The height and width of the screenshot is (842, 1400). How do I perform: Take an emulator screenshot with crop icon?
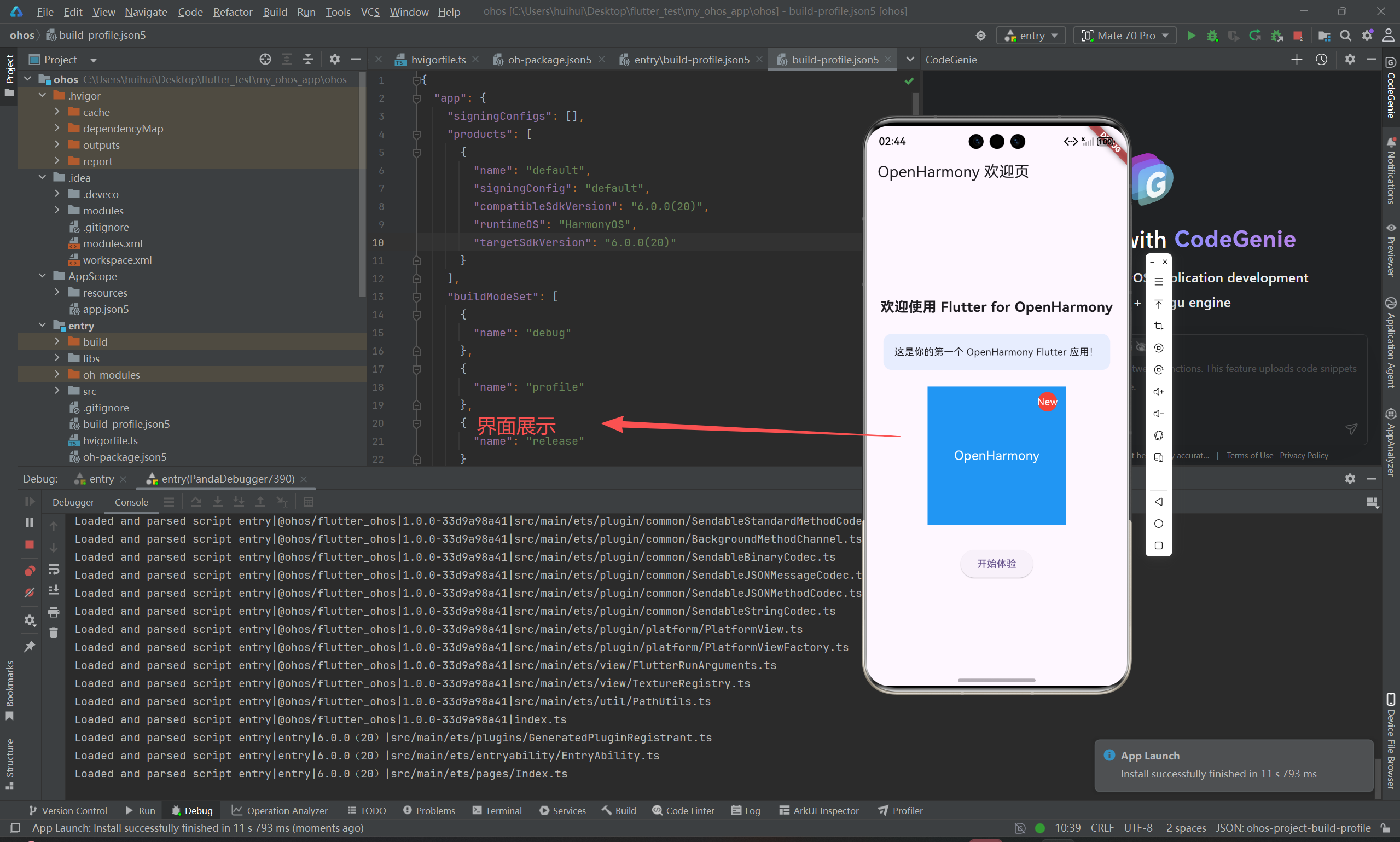[x=1158, y=326]
